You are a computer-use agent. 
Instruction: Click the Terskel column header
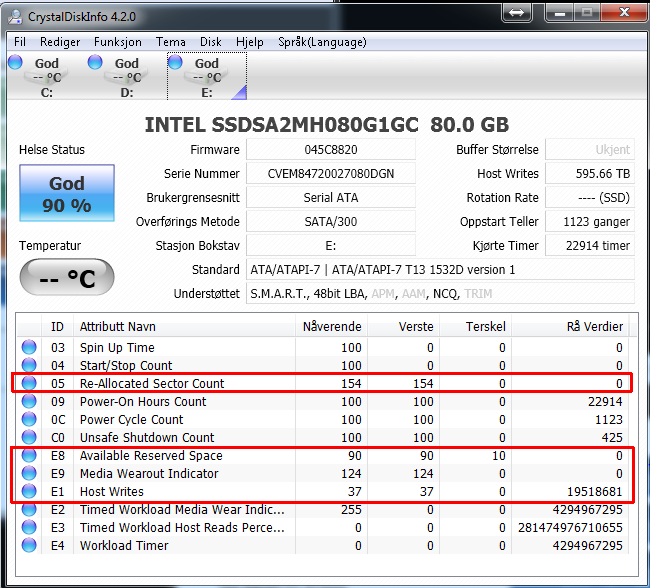click(x=475, y=326)
